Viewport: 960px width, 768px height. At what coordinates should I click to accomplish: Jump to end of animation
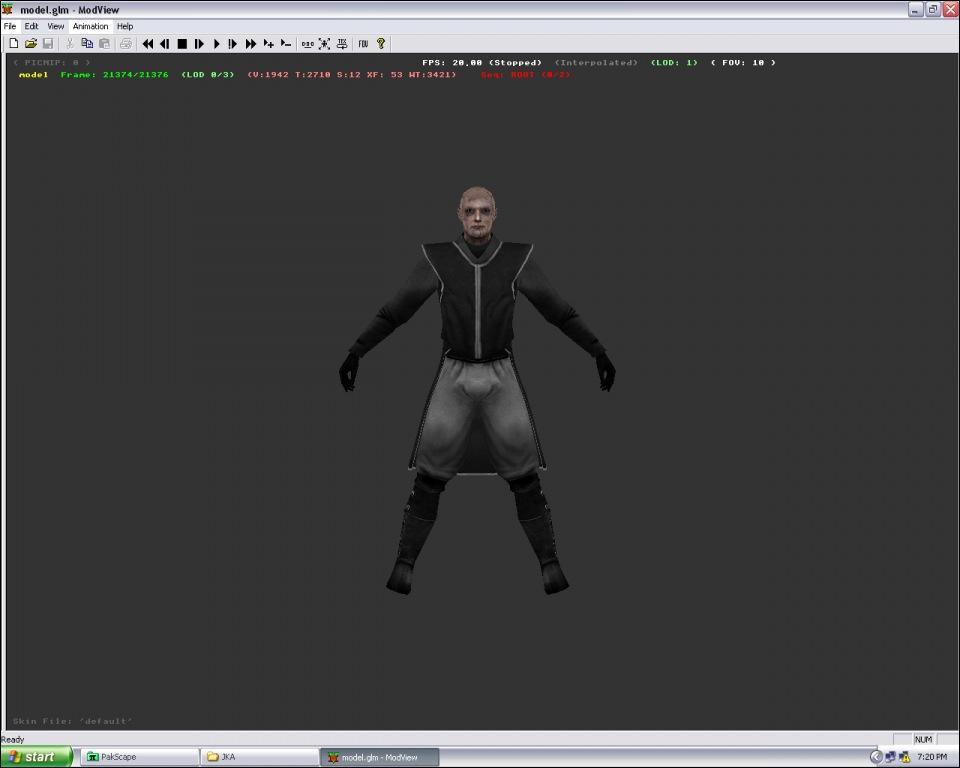click(x=251, y=44)
